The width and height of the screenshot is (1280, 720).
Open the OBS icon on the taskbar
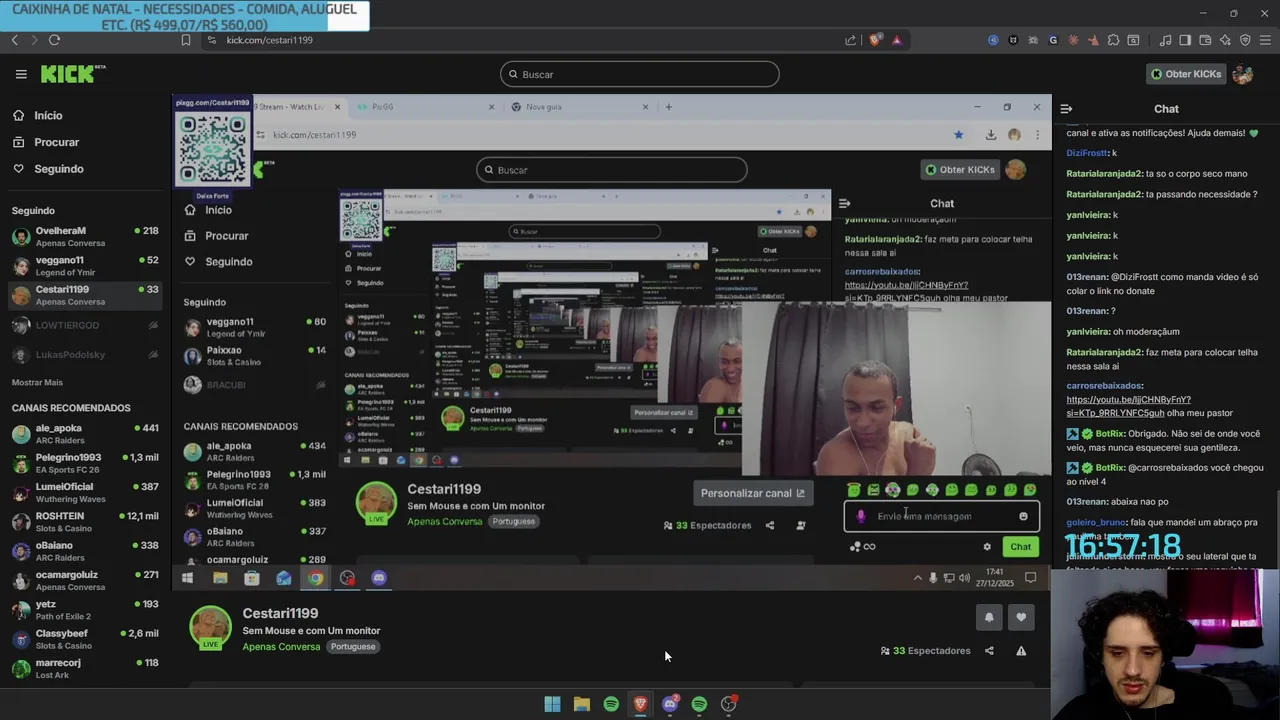click(x=729, y=704)
